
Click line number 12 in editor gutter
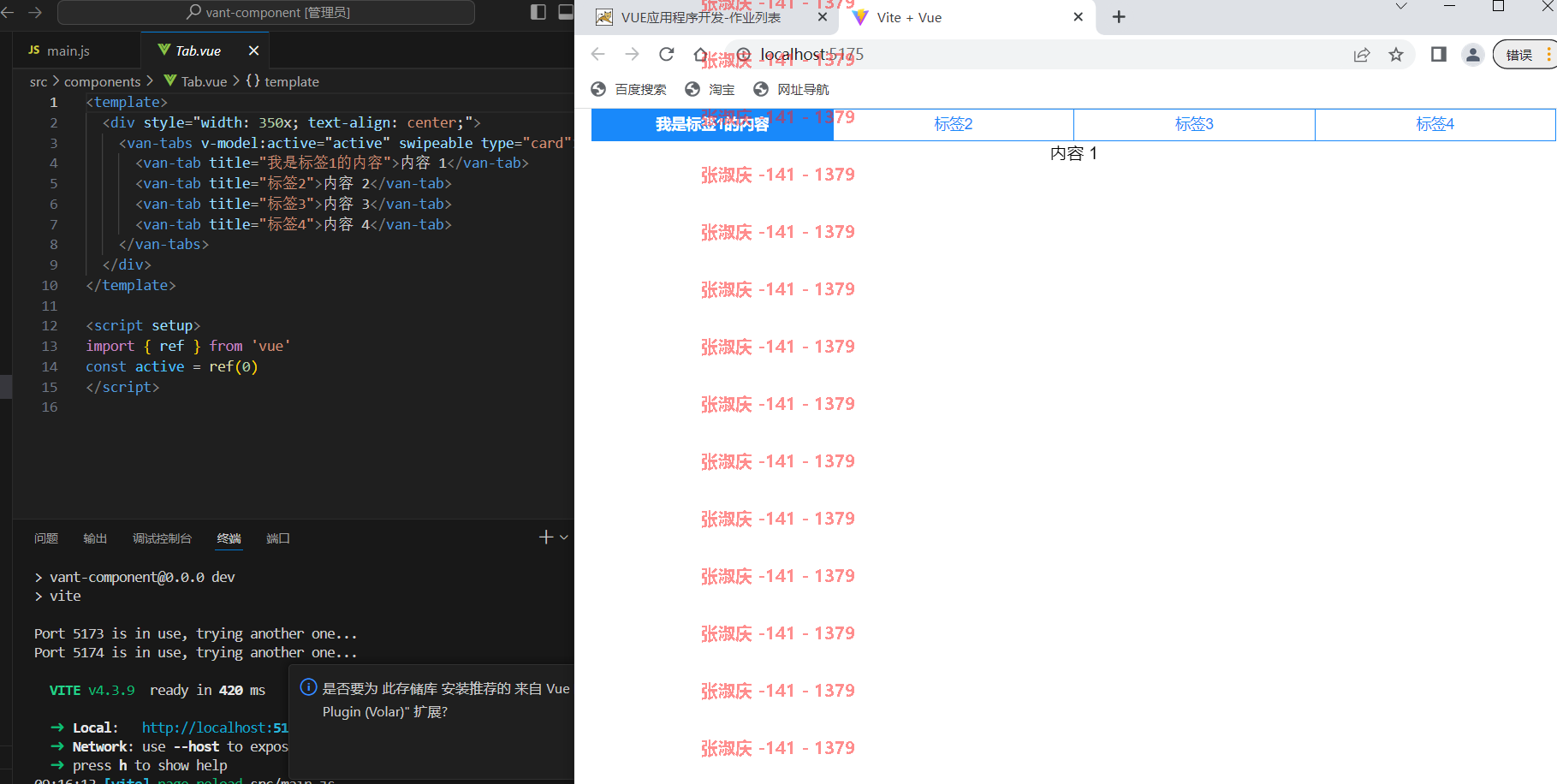coord(50,325)
